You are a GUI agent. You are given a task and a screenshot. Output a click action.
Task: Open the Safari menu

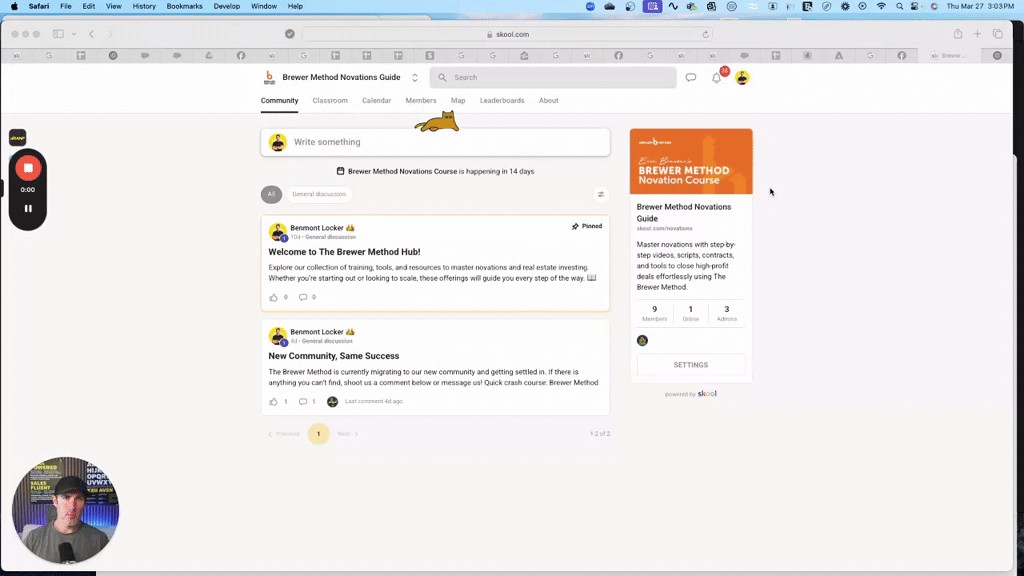click(x=39, y=6)
